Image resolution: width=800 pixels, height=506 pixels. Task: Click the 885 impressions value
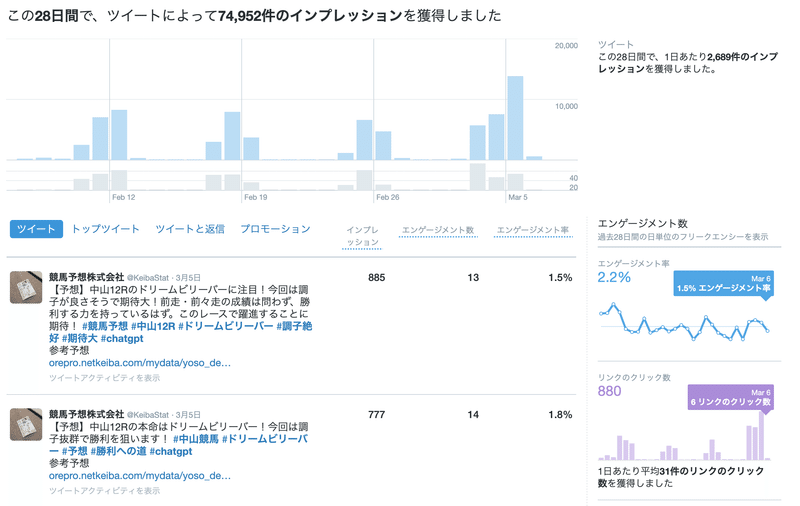pyautogui.click(x=377, y=277)
